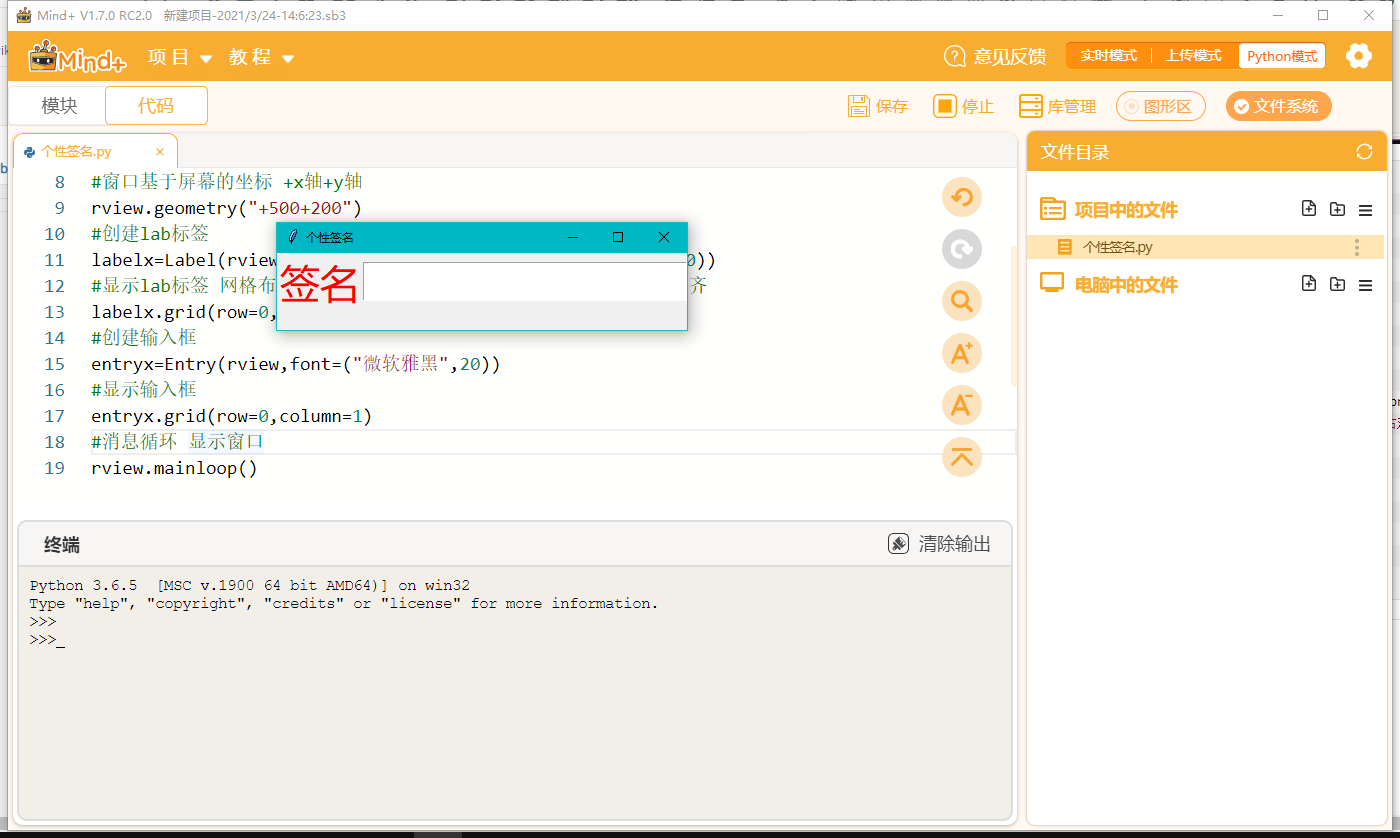Open 意见反馈 feedback link
Screen dimensions: 1400x838
point(995,57)
